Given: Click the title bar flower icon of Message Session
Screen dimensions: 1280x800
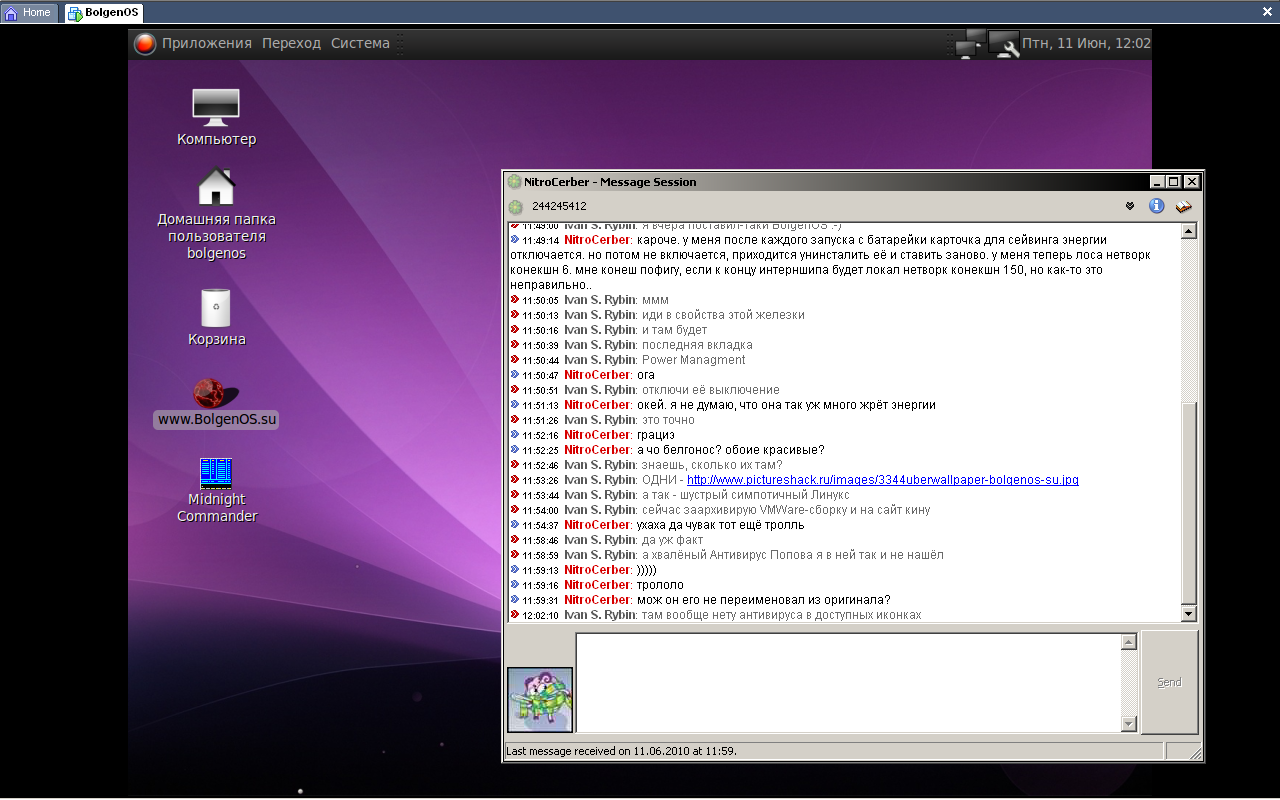Looking at the screenshot, I should (514, 182).
